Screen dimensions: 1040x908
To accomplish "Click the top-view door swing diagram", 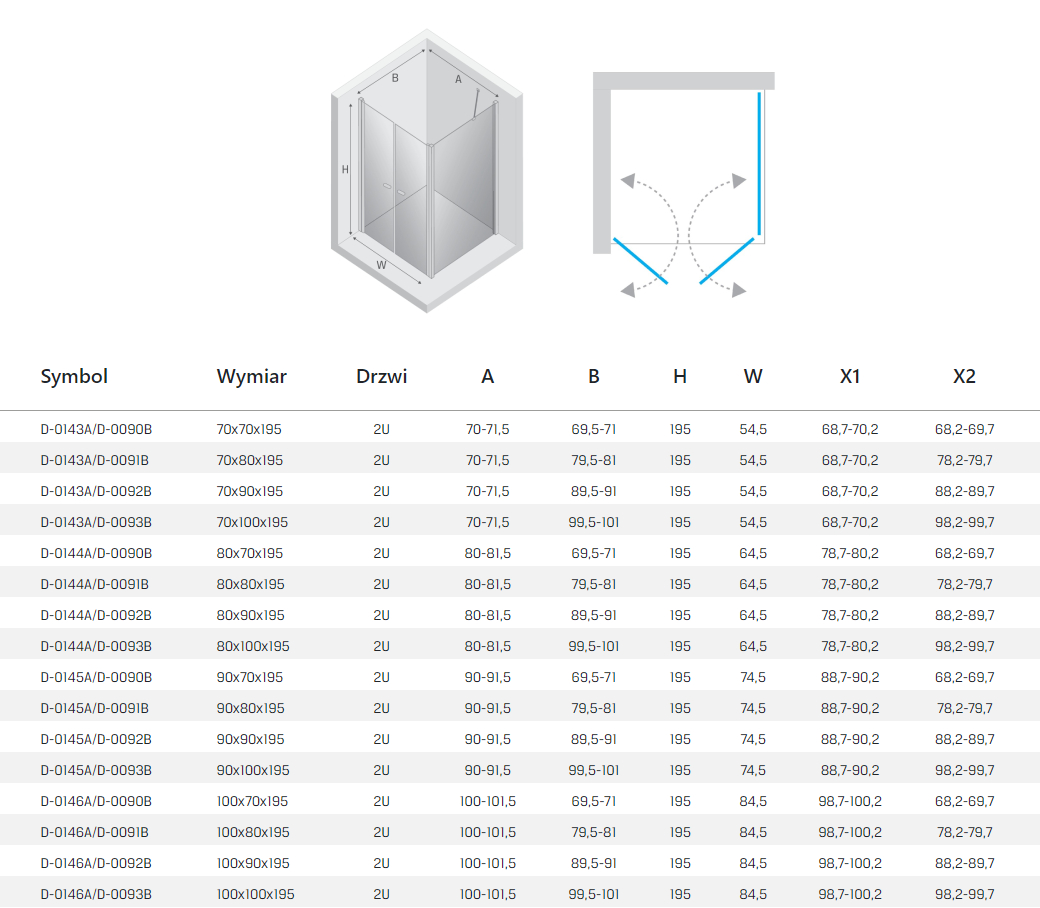I will point(683,185).
